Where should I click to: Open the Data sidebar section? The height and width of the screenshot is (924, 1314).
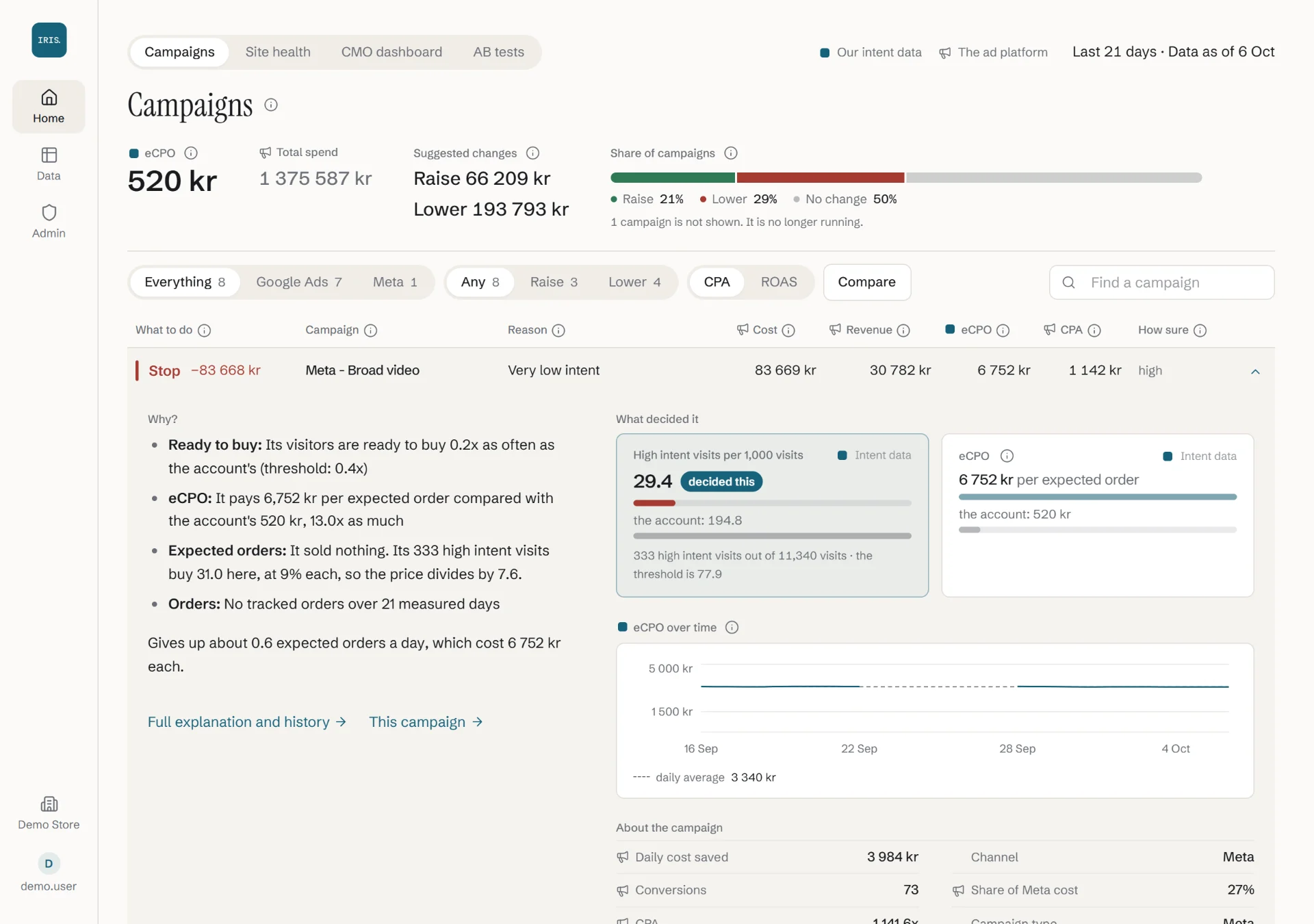click(49, 164)
